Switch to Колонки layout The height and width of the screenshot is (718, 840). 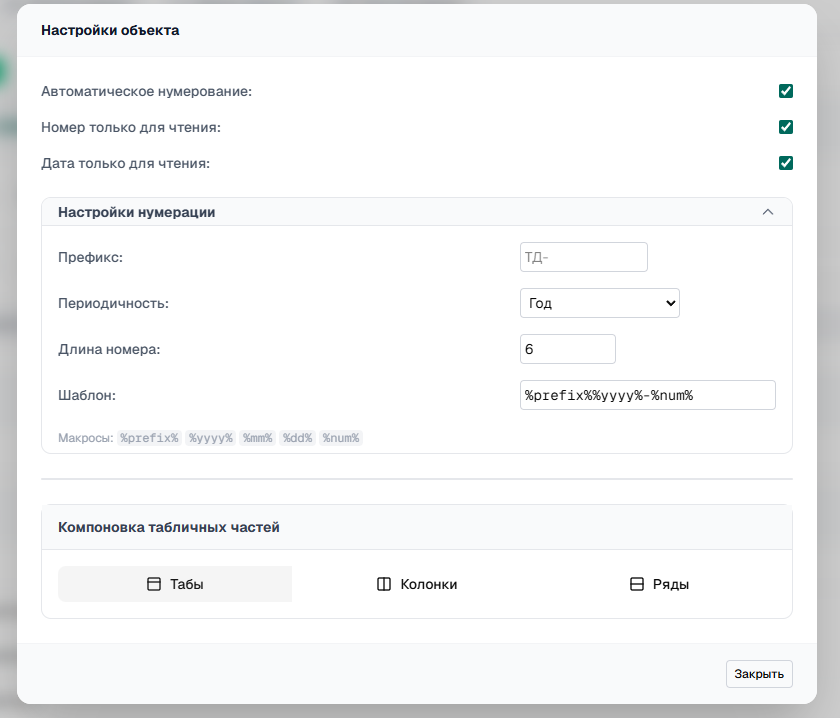[417, 584]
